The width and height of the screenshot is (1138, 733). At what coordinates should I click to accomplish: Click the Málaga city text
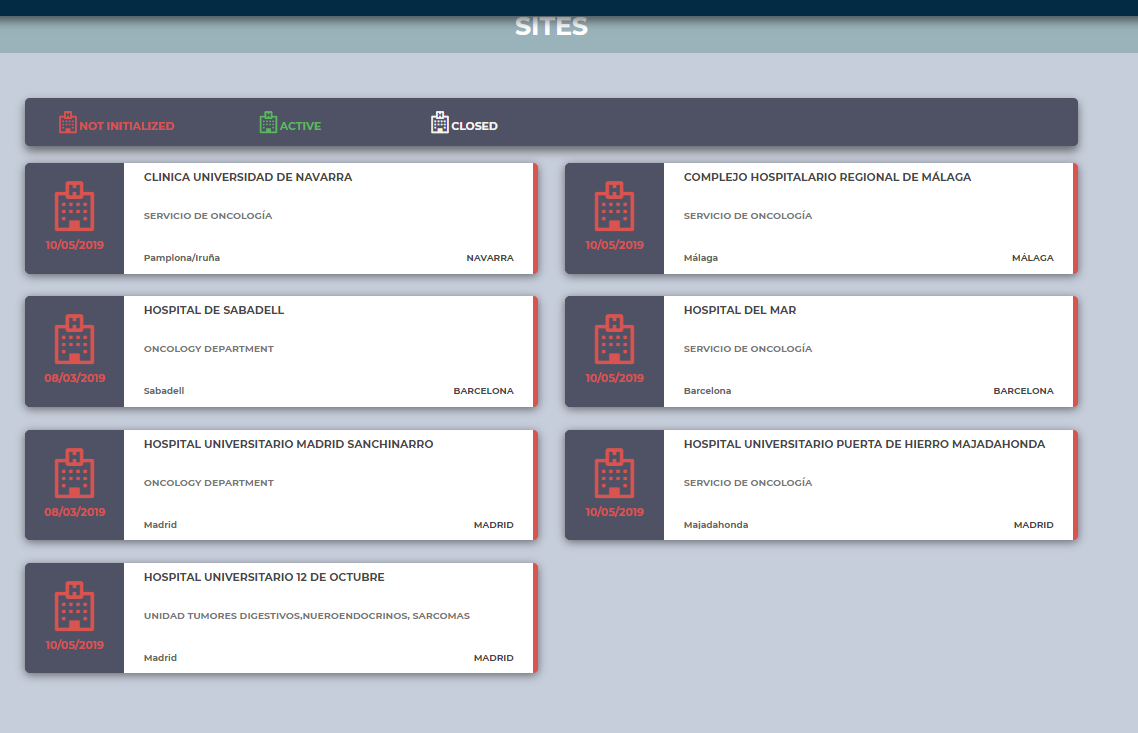coord(701,258)
